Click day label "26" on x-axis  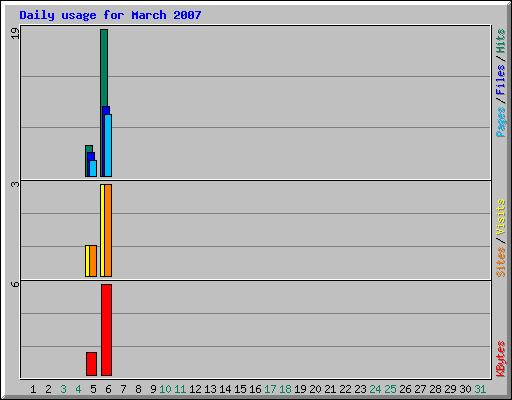405,389
